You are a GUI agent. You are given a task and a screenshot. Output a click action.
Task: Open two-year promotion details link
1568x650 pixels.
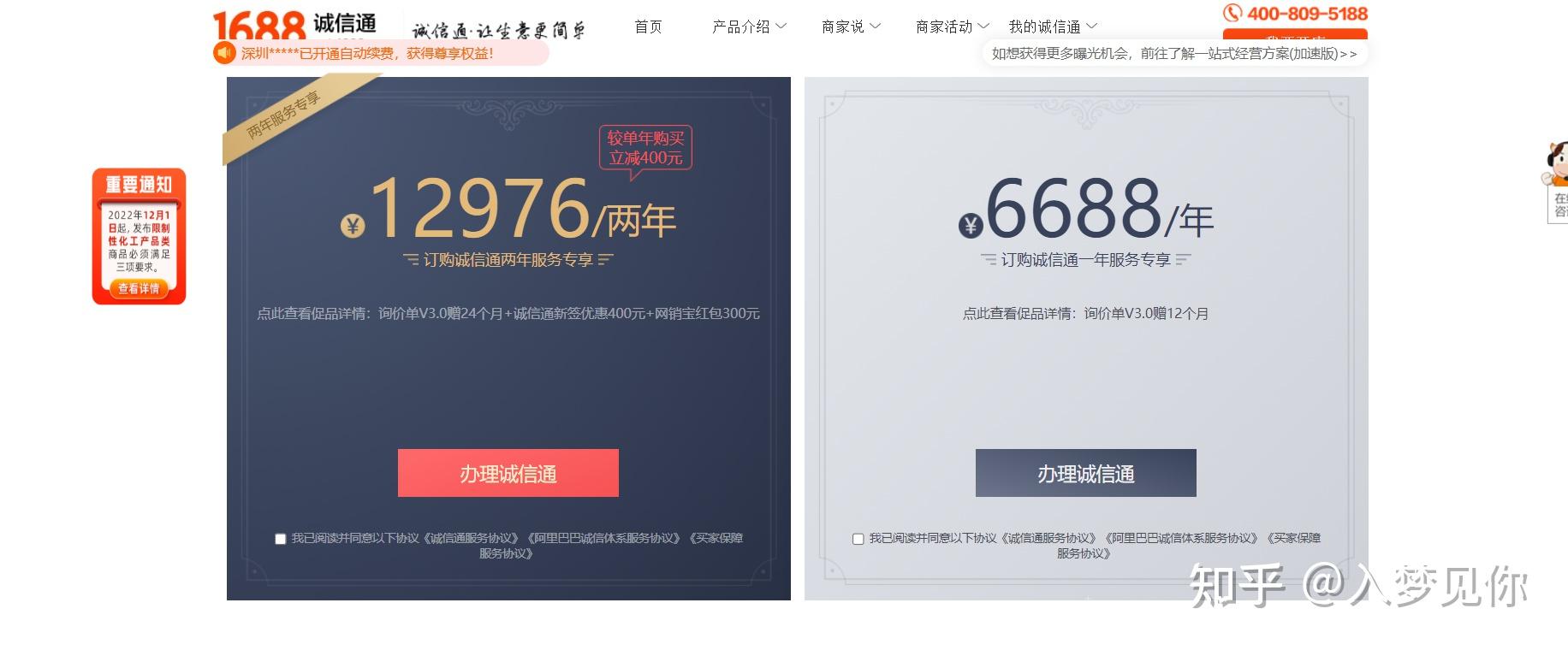[508, 313]
